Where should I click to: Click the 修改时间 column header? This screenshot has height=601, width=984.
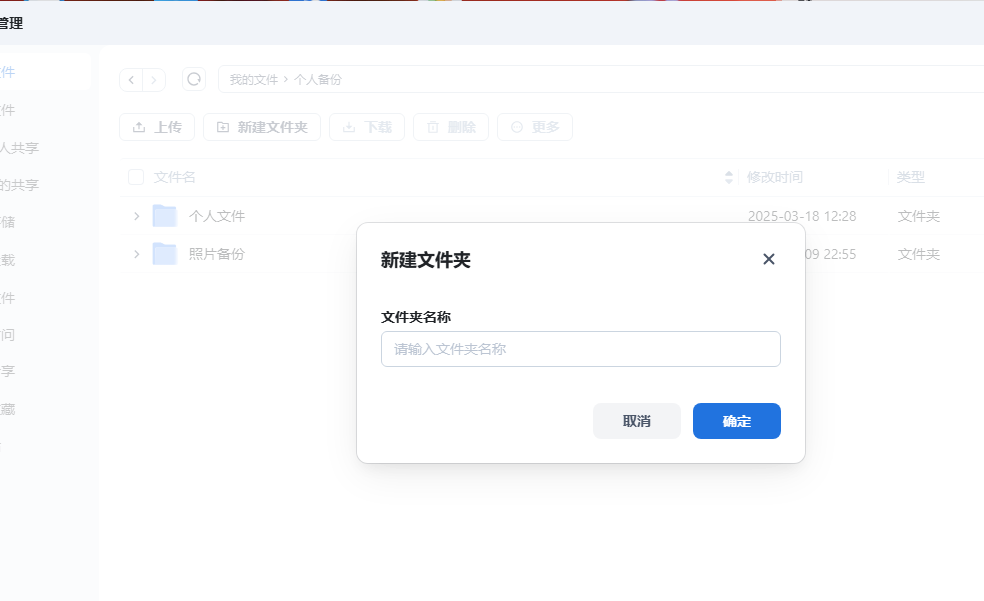pyautogui.click(x=774, y=177)
